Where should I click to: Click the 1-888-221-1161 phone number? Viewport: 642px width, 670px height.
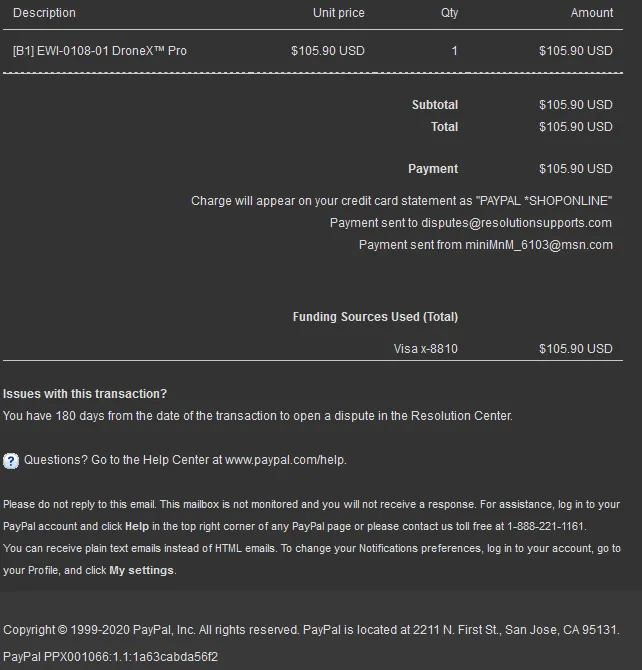546,526
